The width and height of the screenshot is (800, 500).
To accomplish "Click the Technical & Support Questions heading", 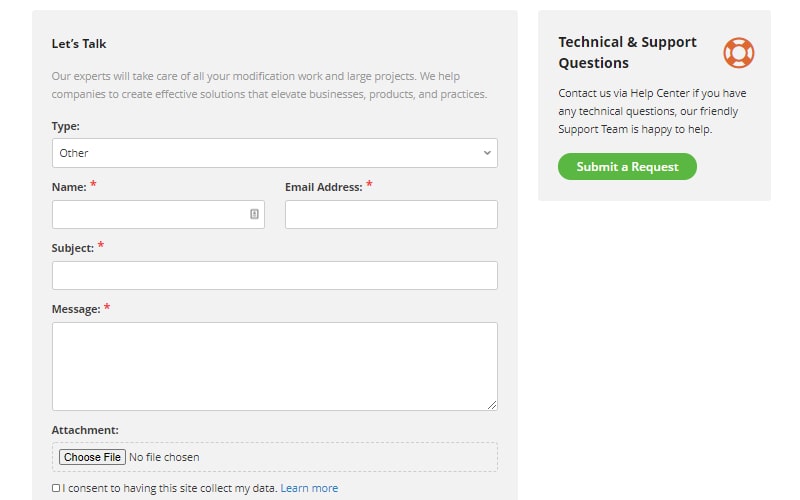I will pyautogui.click(x=627, y=52).
